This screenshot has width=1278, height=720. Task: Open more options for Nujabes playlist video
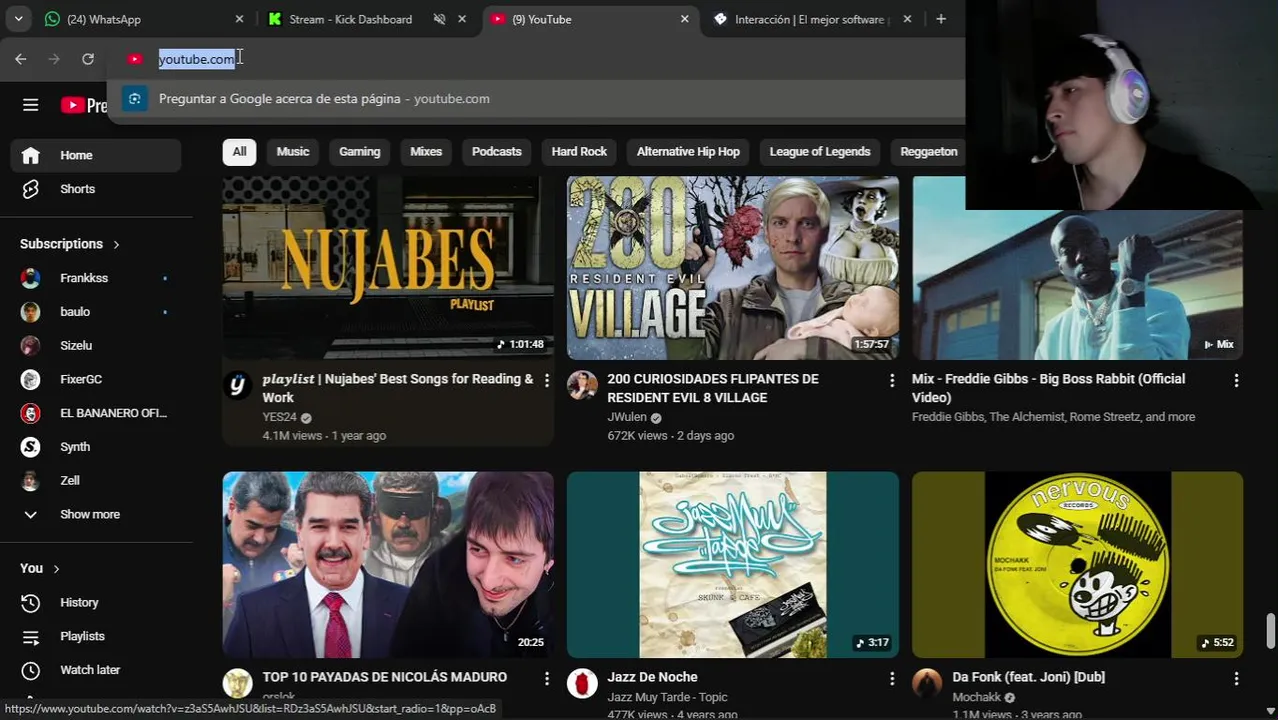pyautogui.click(x=546, y=380)
